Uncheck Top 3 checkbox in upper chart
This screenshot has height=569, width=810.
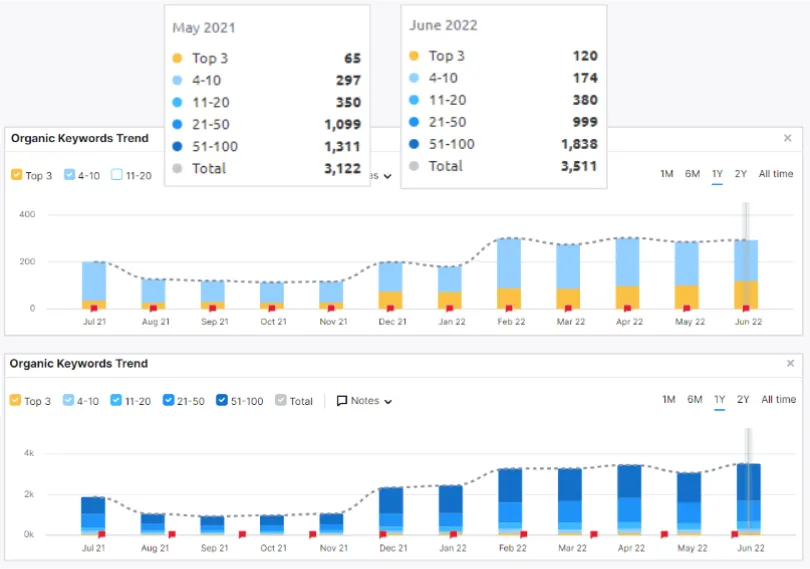point(17,175)
